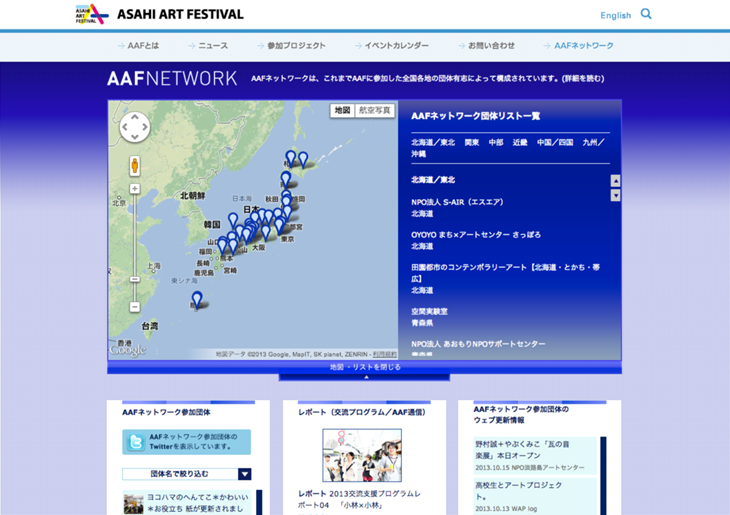Switch site language to English
The width and height of the screenshot is (730, 515).
tap(615, 15)
